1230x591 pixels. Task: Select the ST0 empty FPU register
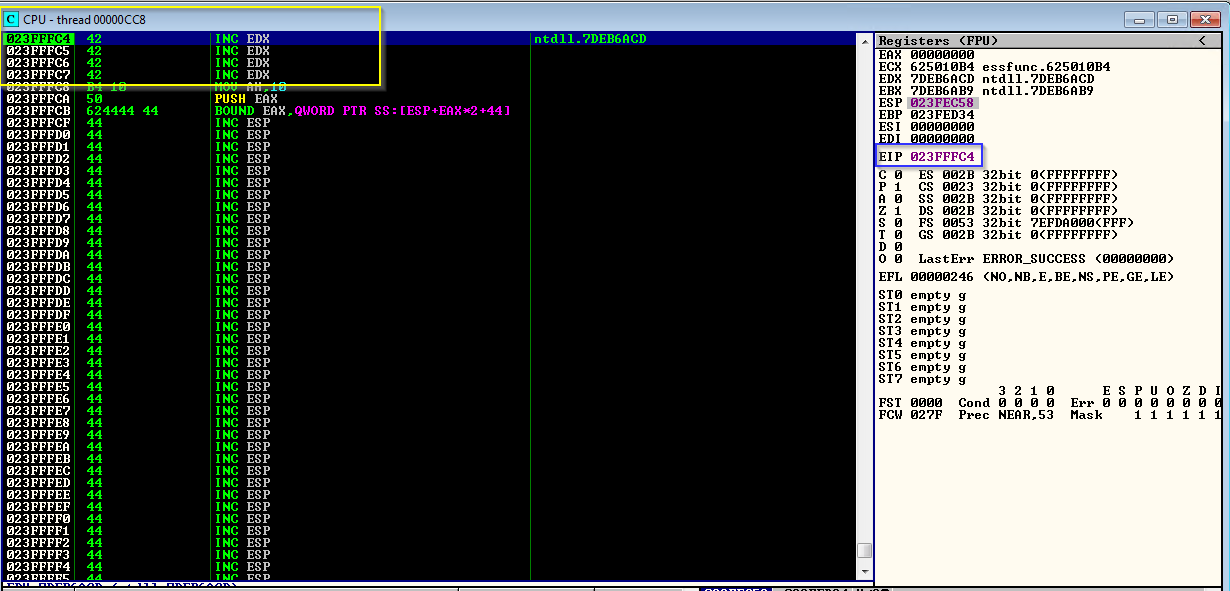[922, 295]
